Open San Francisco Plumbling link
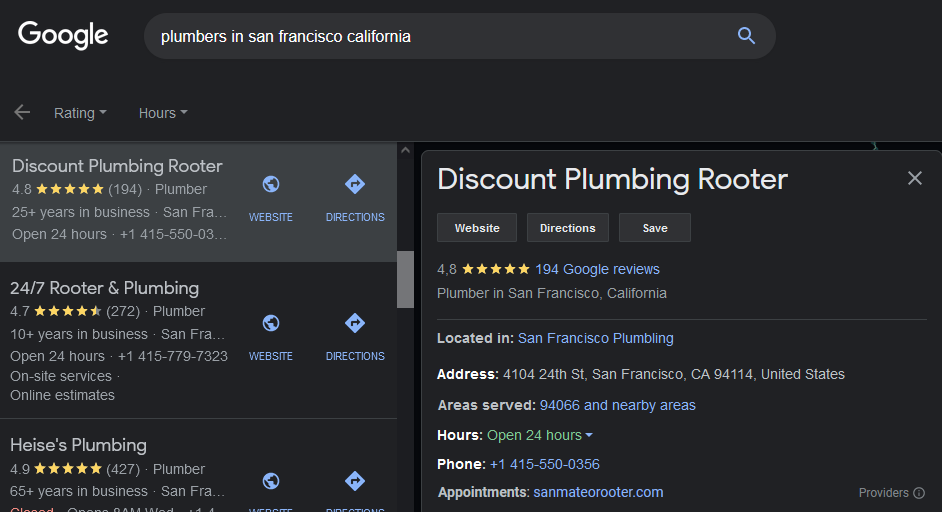Image resolution: width=942 pixels, height=512 pixels. coord(595,338)
